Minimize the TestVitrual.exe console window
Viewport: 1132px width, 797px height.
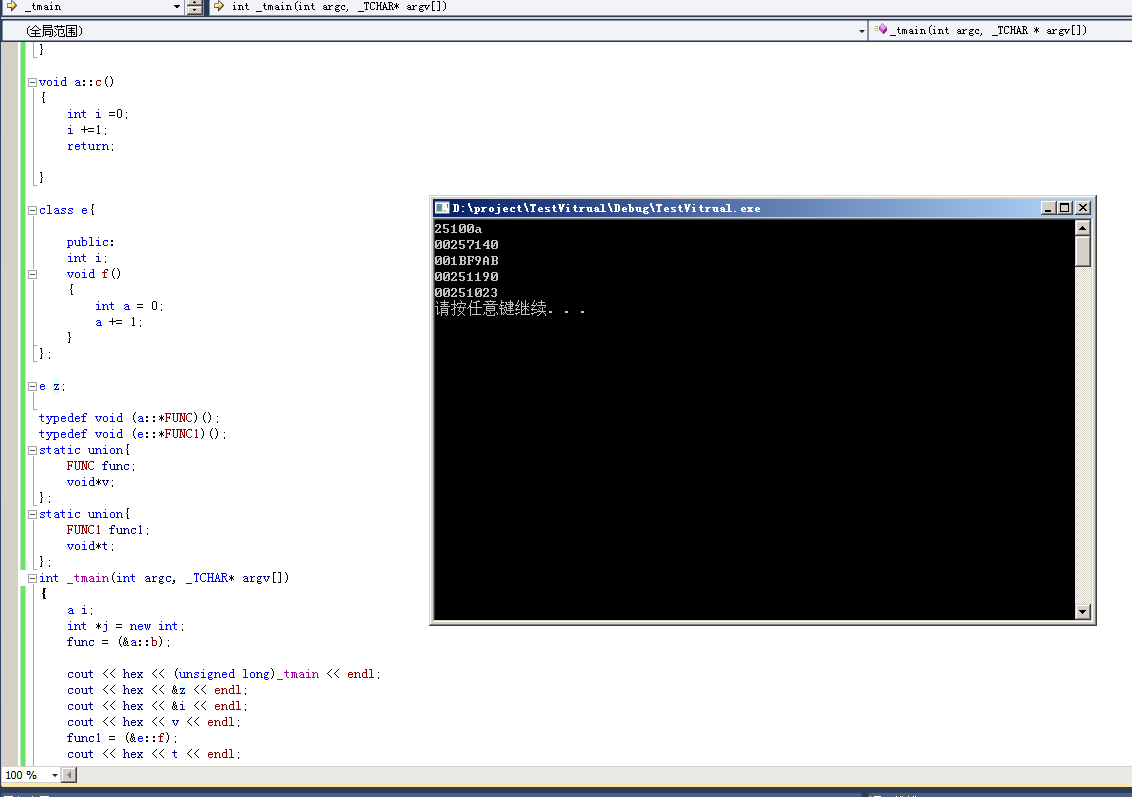click(x=1048, y=208)
